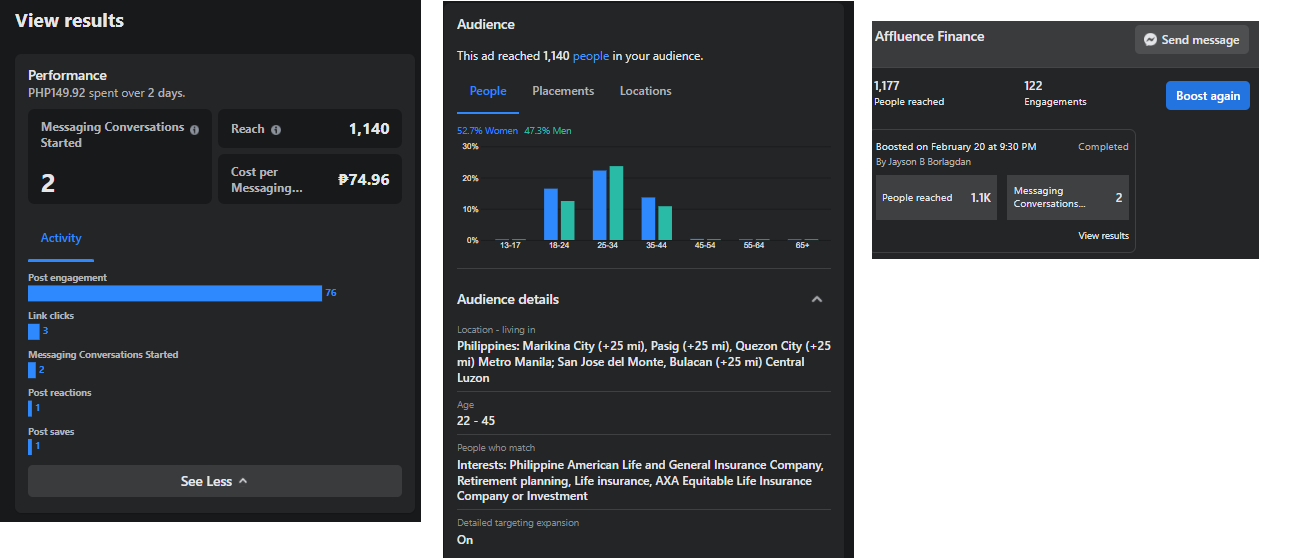The image size is (1294, 558).
Task: Click the 18-24 women blue bar
Action: click(x=551, y=214)
